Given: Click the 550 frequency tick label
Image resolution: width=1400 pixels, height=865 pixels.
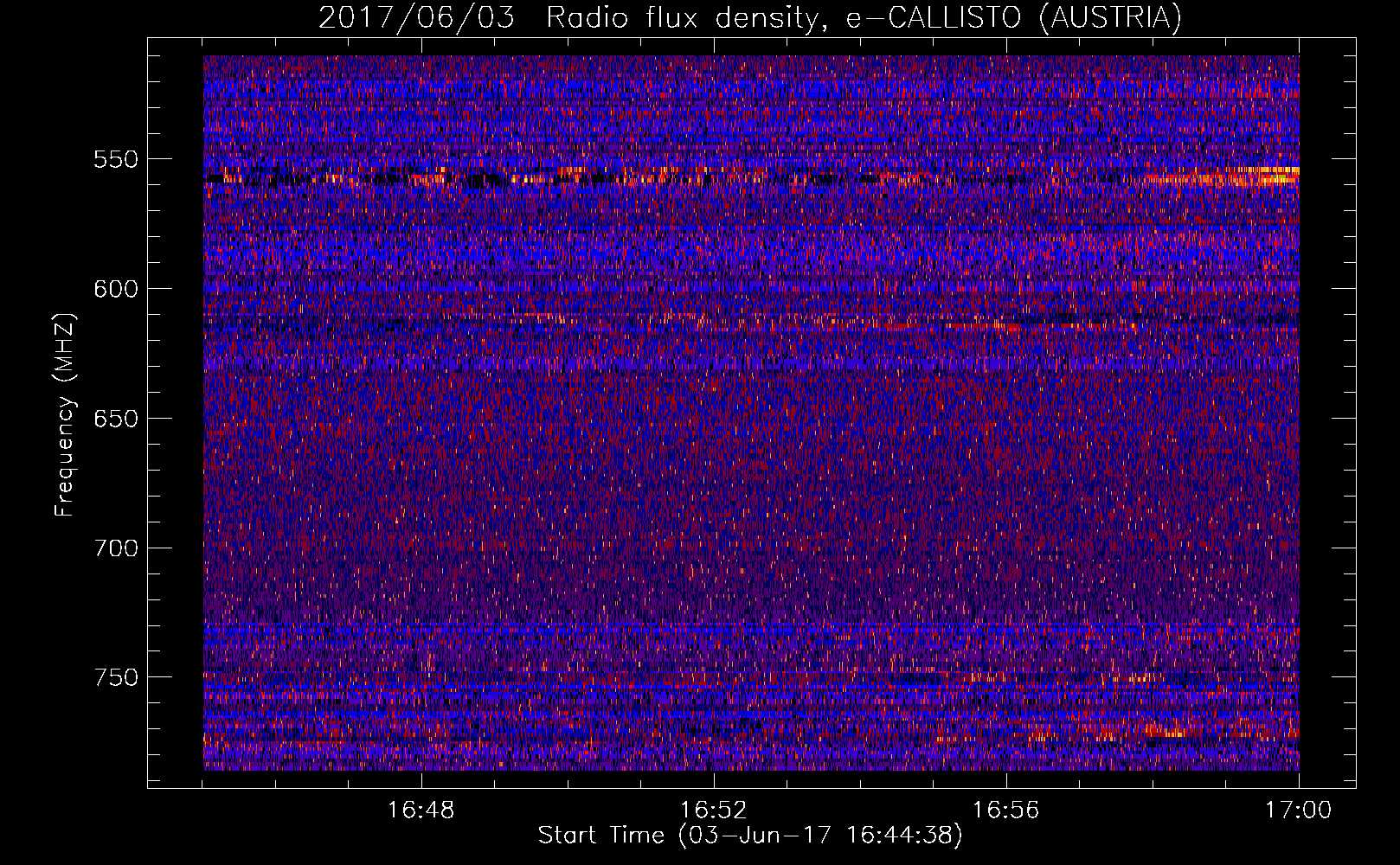Looking at the screenshot, I should 116,159.
